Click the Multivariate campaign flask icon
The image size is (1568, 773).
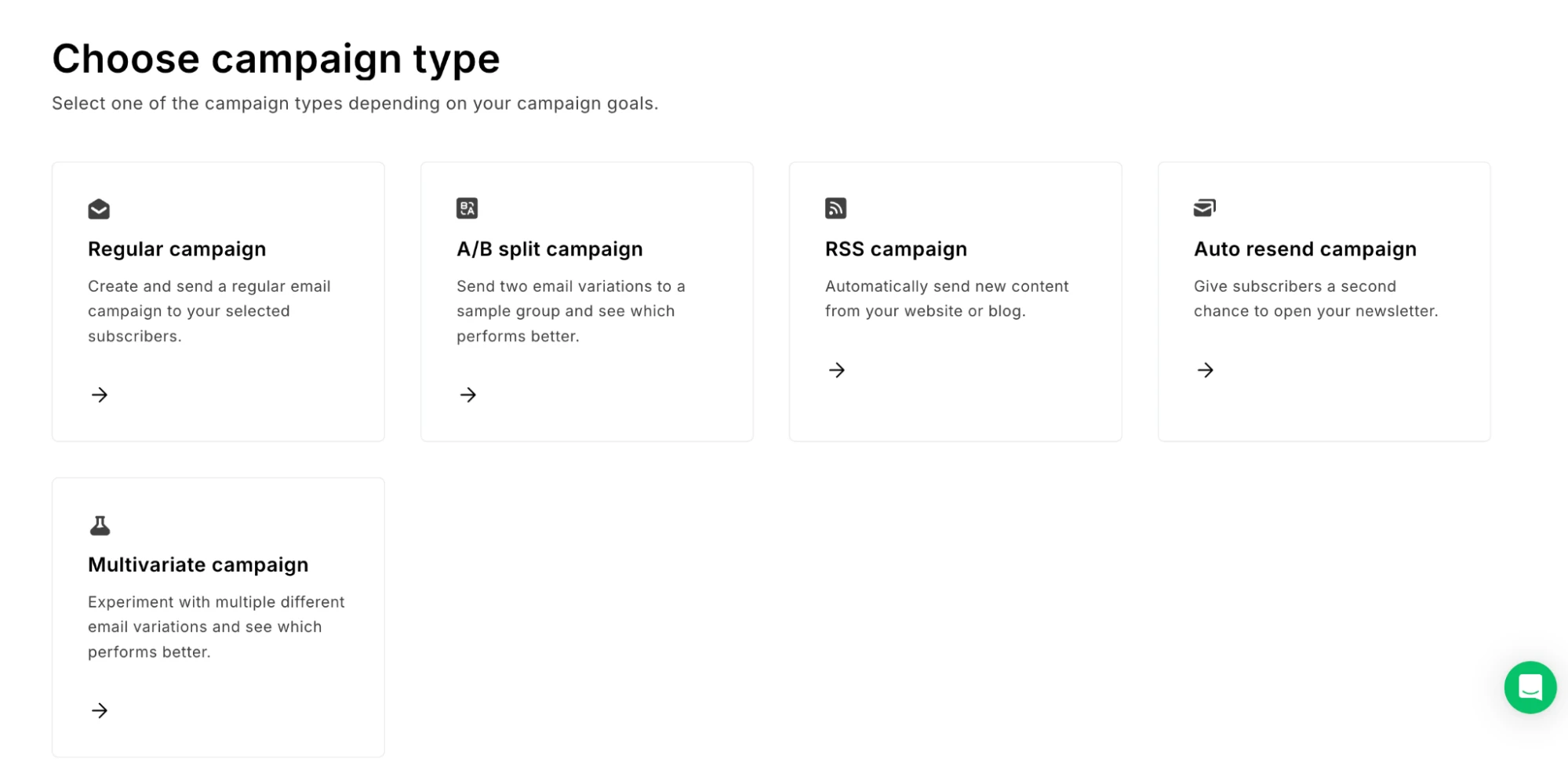[100, 525]
